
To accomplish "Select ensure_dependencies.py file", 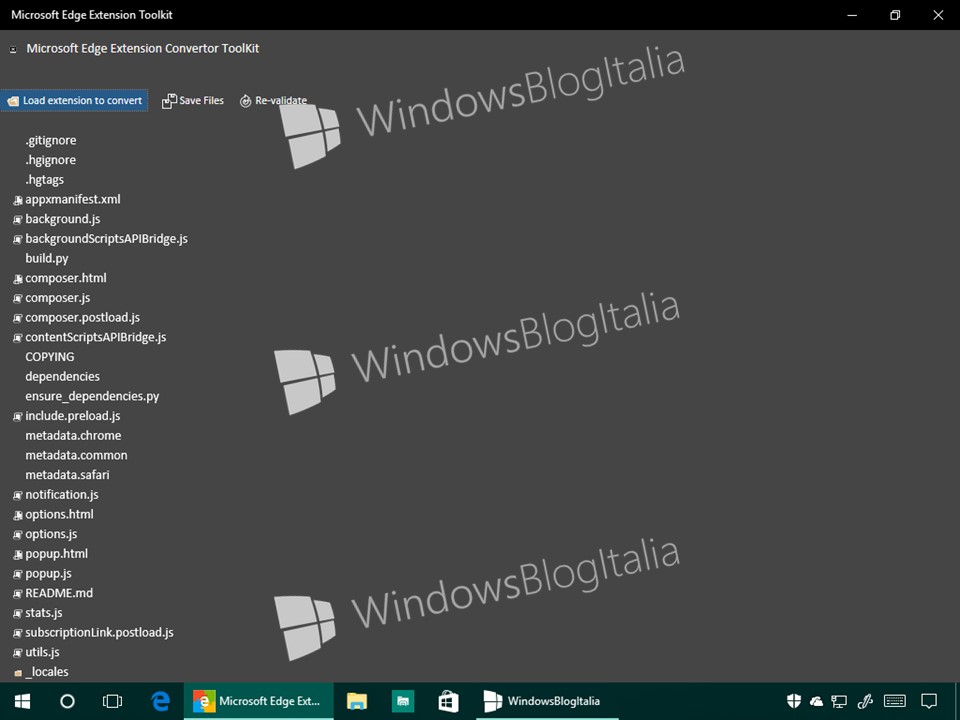I will point(92,396).
